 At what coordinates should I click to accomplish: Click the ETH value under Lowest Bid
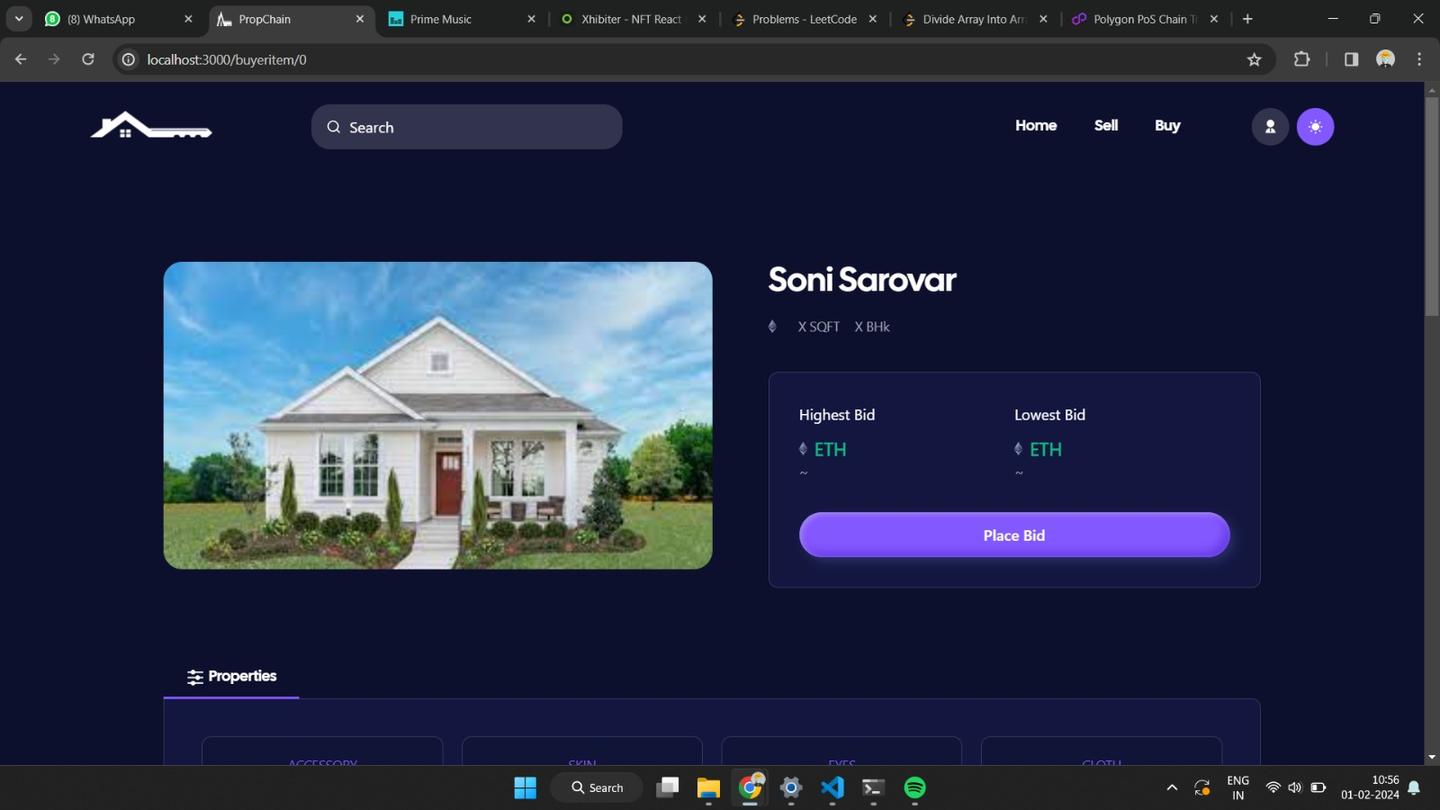pyautogui.click(x=1046, y=449)
